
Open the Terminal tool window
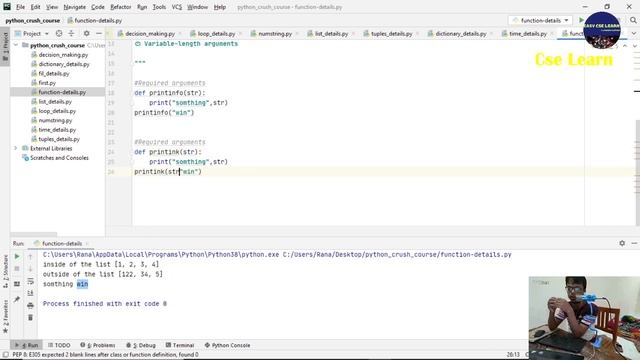pyautogui.click(x=180, y=345)
